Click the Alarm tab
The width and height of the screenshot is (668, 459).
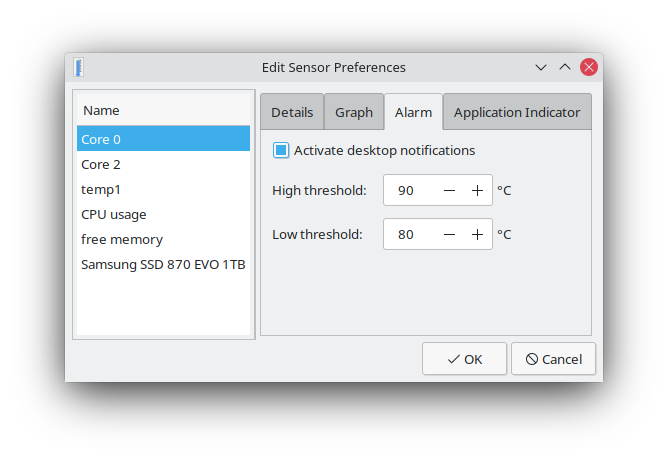(x=413, y=113)
